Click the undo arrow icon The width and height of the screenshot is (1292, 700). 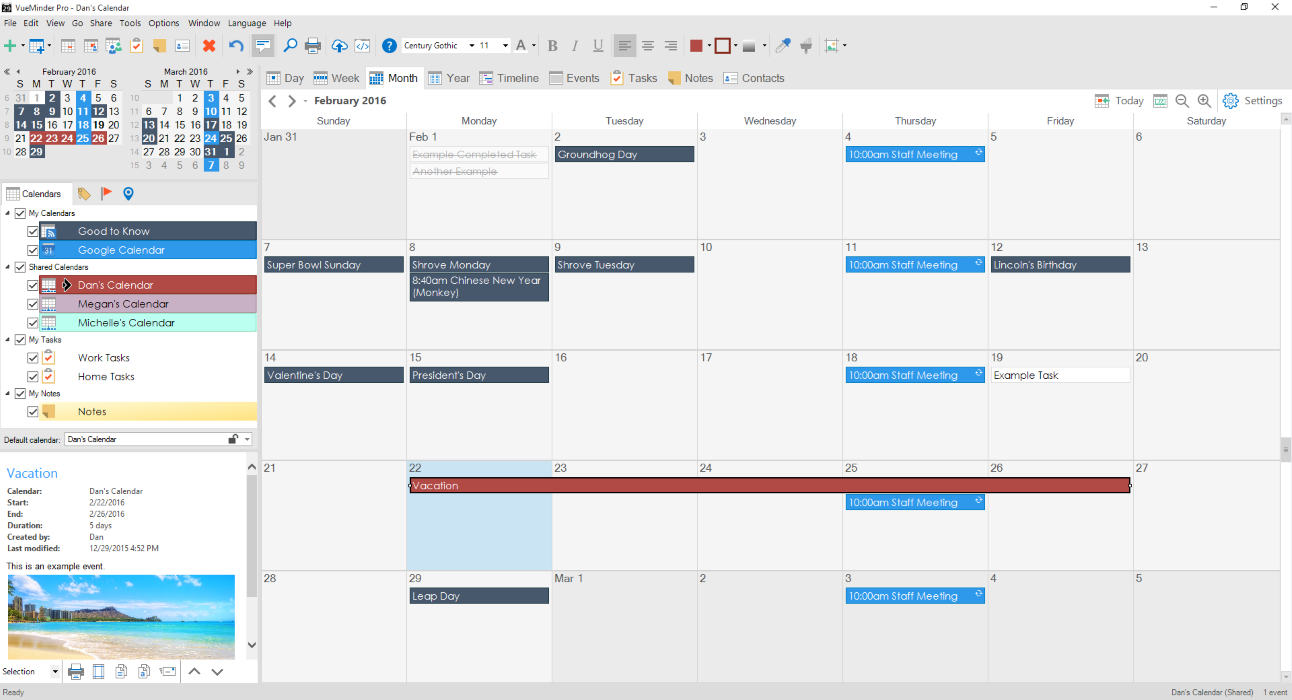click(236, 46)
